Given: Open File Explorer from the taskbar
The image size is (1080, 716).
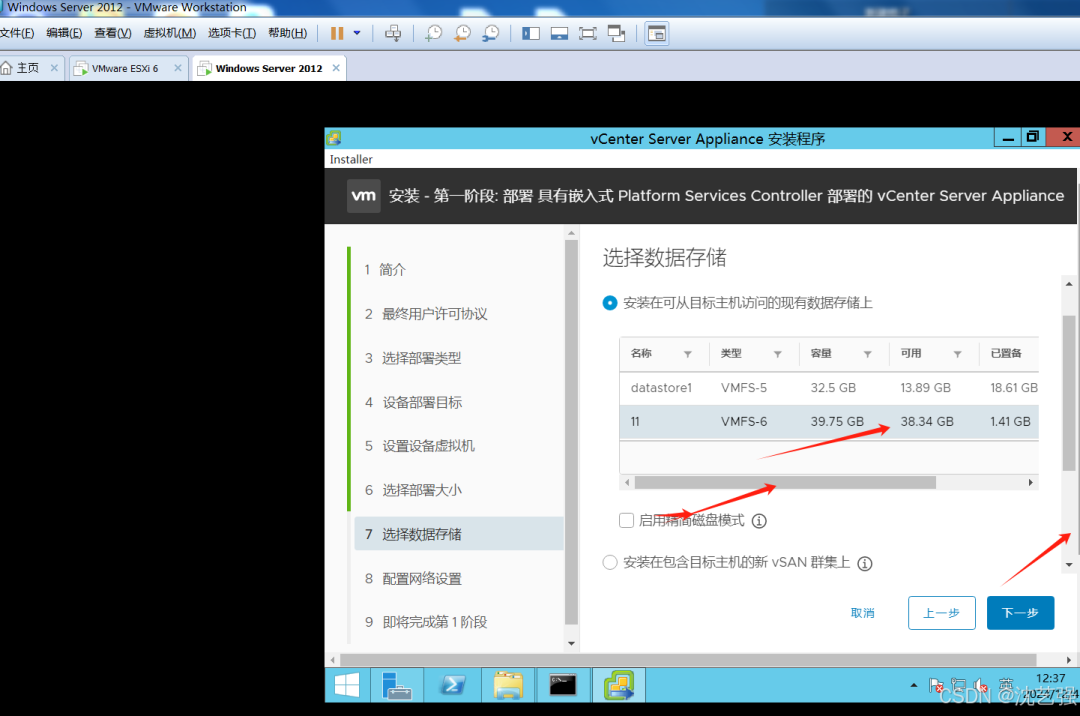Looking at the screenshot, I should [x=508, y=685].
